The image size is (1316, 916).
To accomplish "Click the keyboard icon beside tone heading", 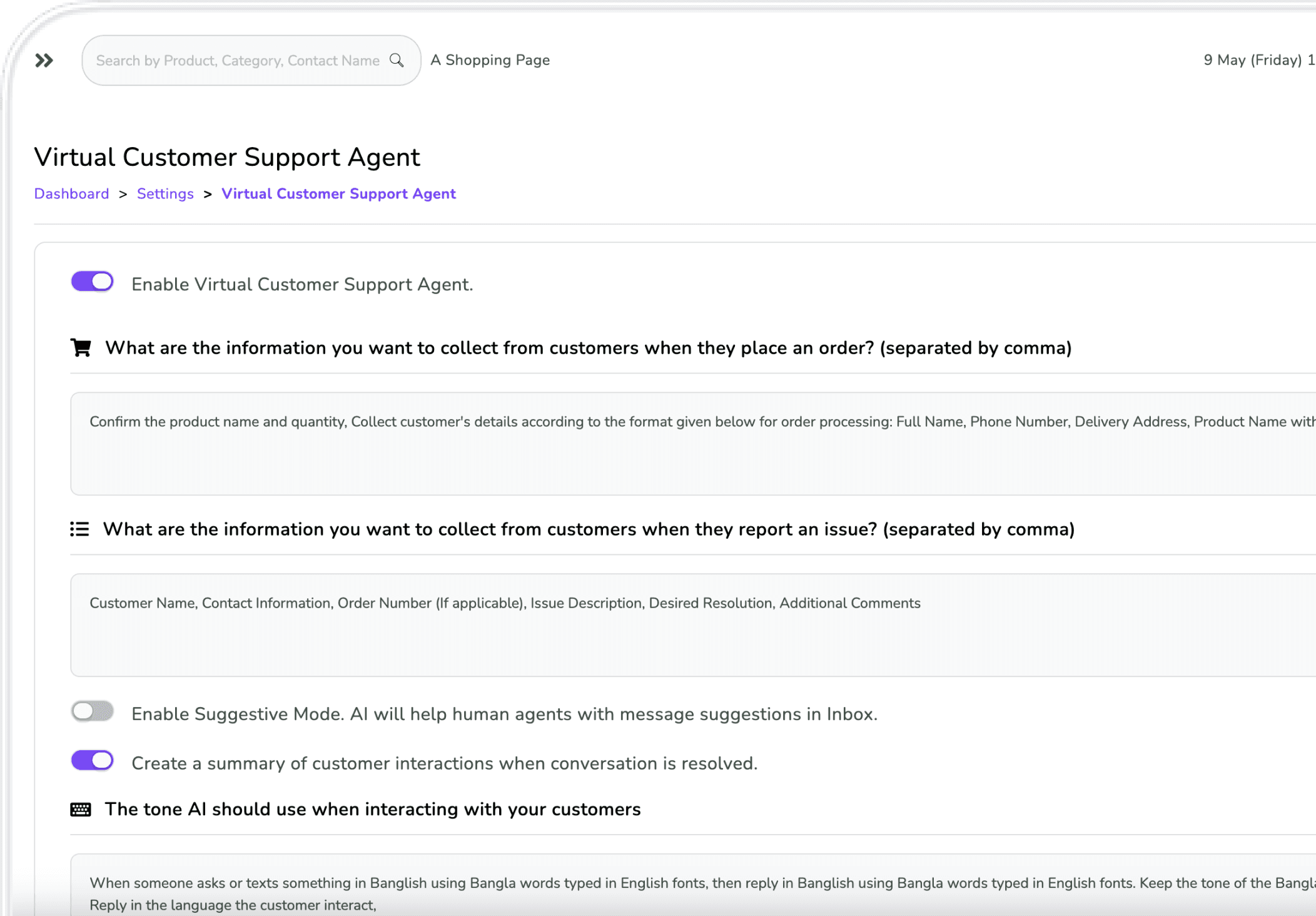I will click(81, 809).
